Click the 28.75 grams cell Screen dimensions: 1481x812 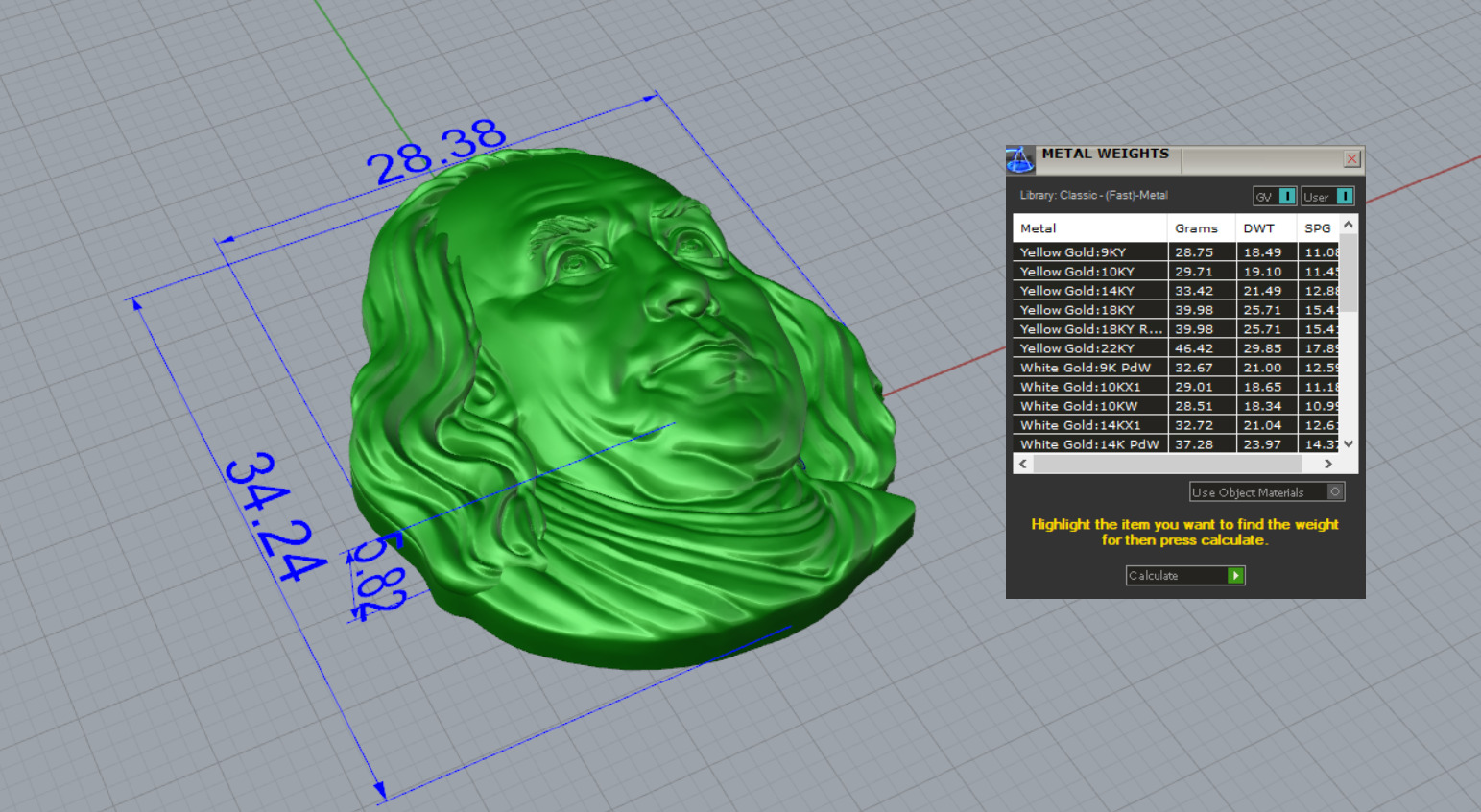pos(1202,252)
